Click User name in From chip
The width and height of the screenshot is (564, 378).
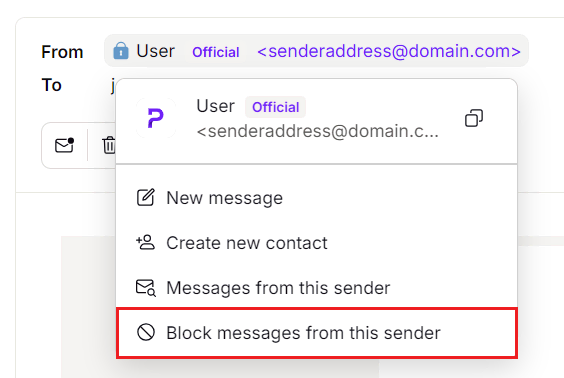[155, 51]
